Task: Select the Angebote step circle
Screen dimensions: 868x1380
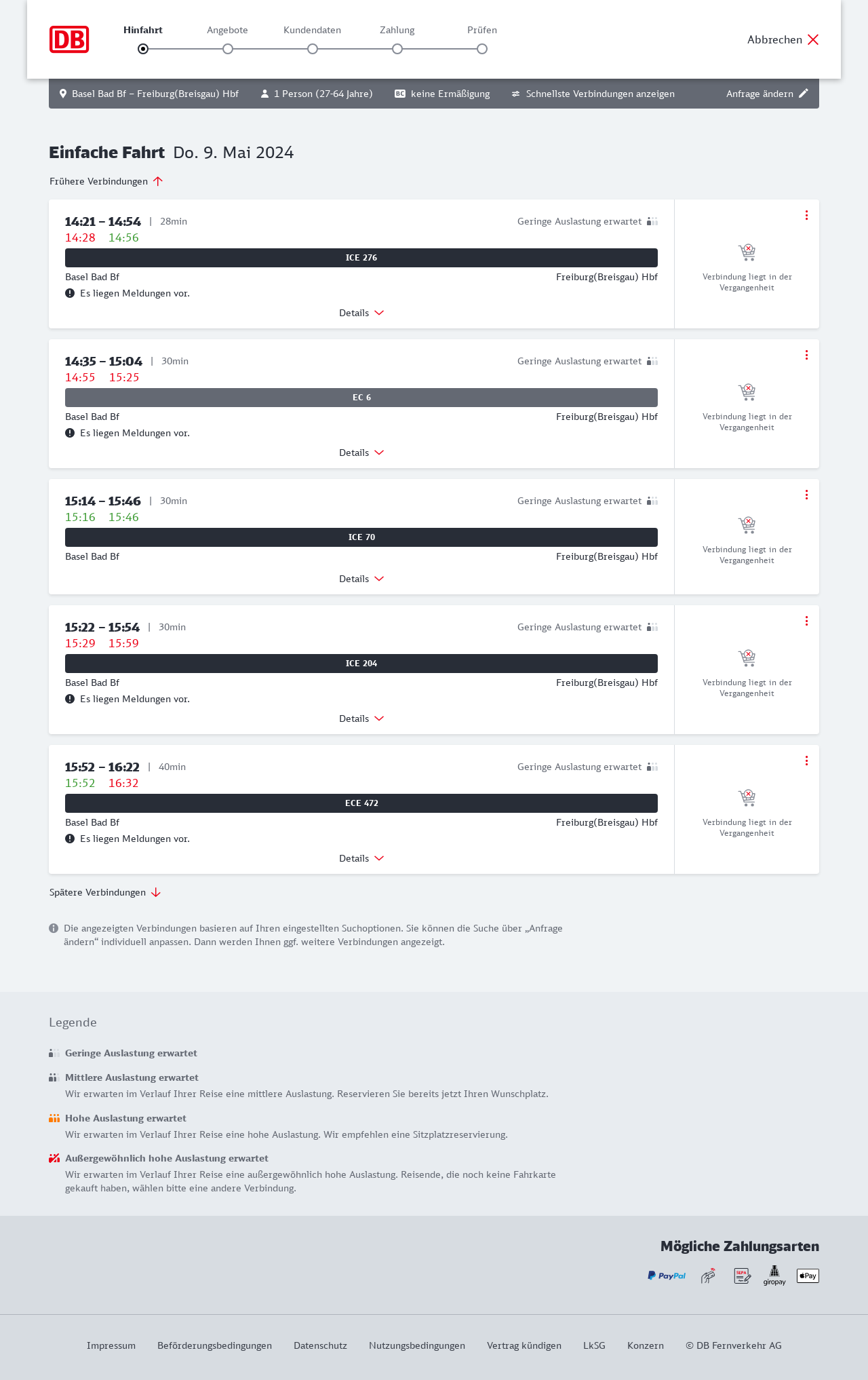Action: (228, 49)
